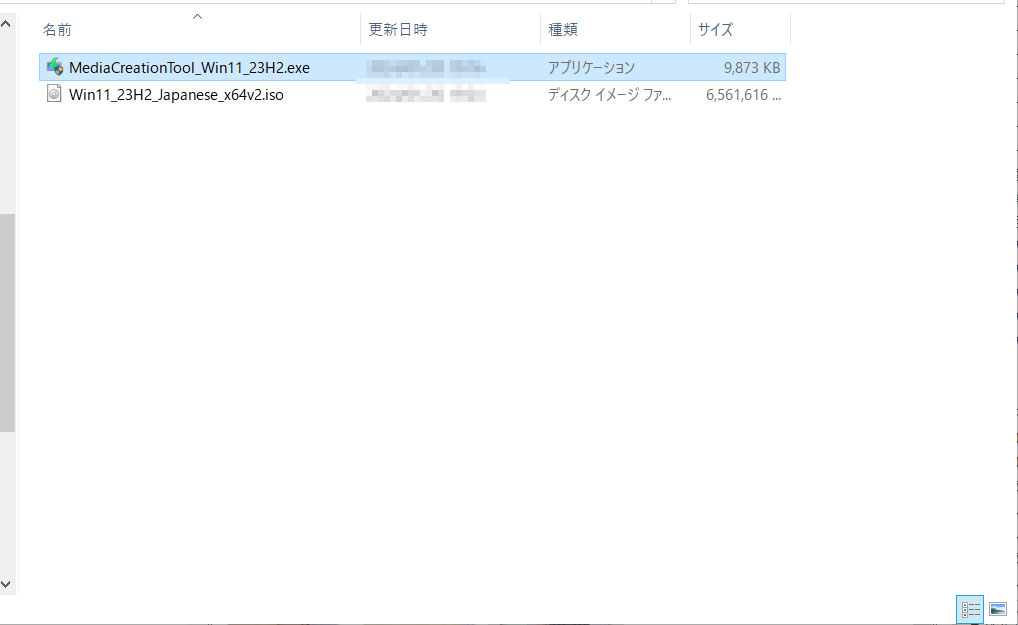Image resolution: width=1018 pixels, height=625 pixels.
Task: Click the sort direction arrow above 名前
Action: 197,16
